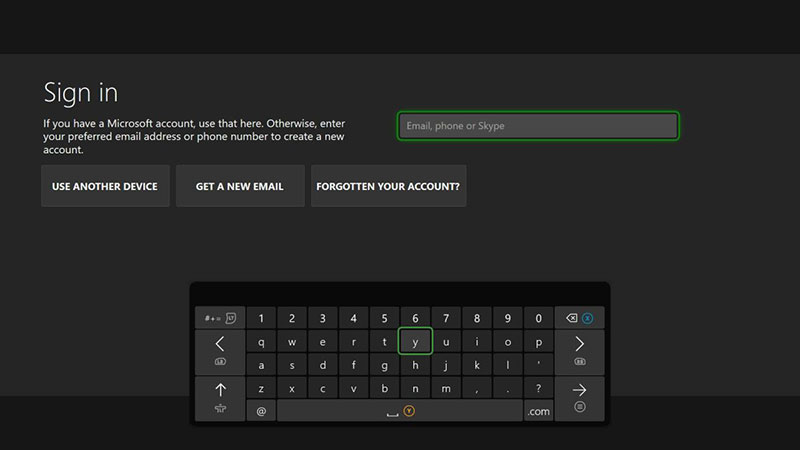Image resolution: width=800 pixels, height=450 pixels.
Task: Move cursor left with the left arrow key
Action: coord(220,349)
